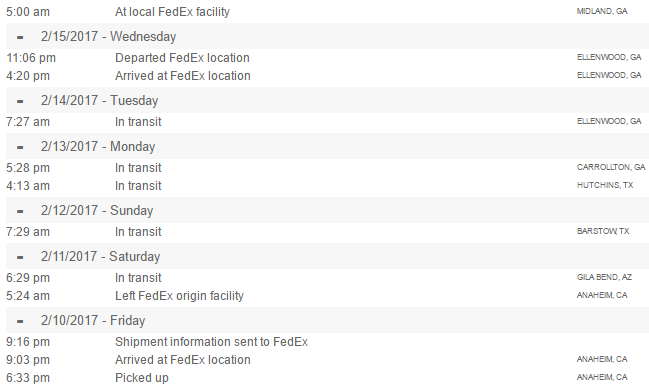649x387 pixels.
Task: Select the Left FedEx origin facility entry
Action: [x=179, y=296]
